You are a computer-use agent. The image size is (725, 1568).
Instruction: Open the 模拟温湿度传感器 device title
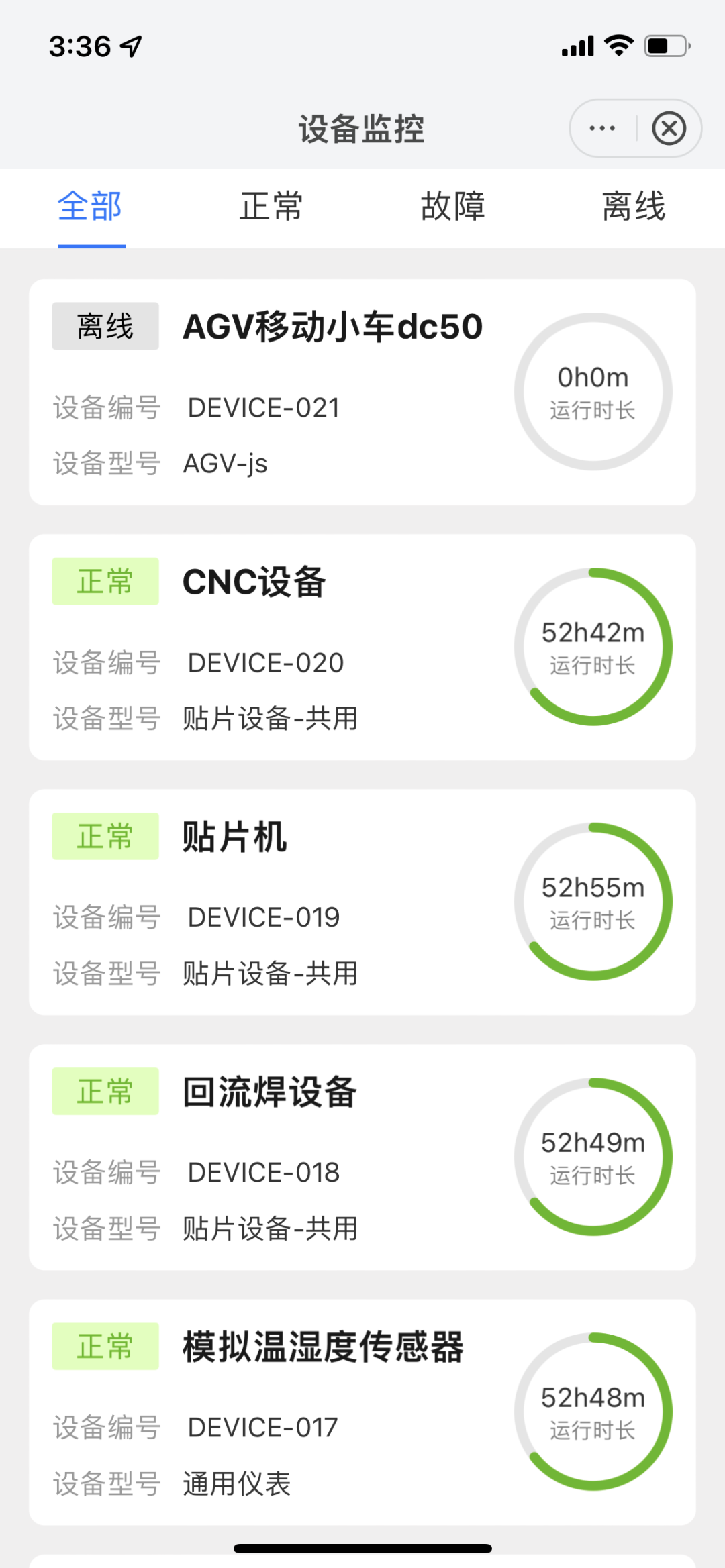[x=323, y=1347]
